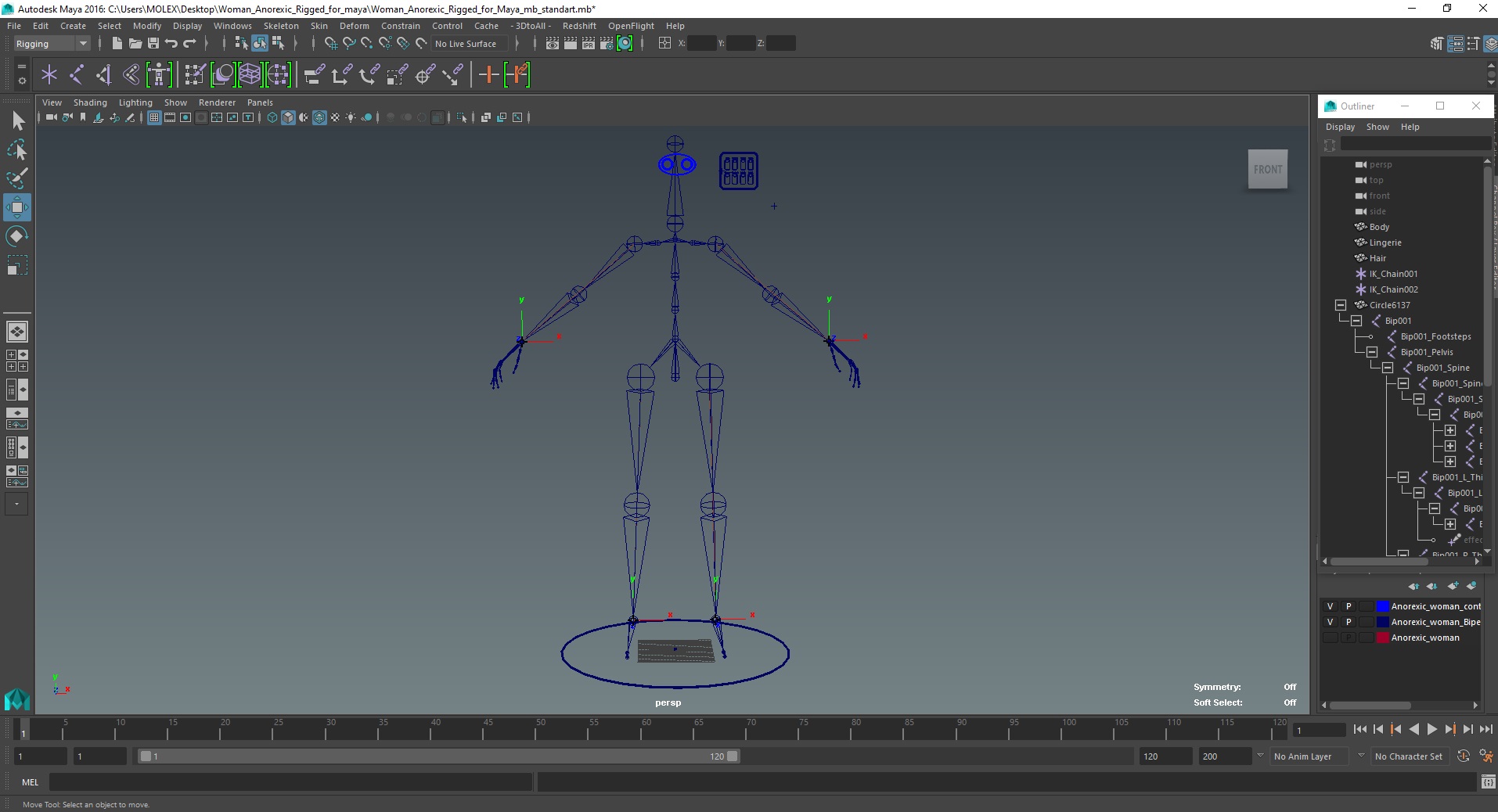Viewport: 1498px width, 812px height.
Task: Select the Paint Skin Weights shelf tool
Action: [195, 75]
